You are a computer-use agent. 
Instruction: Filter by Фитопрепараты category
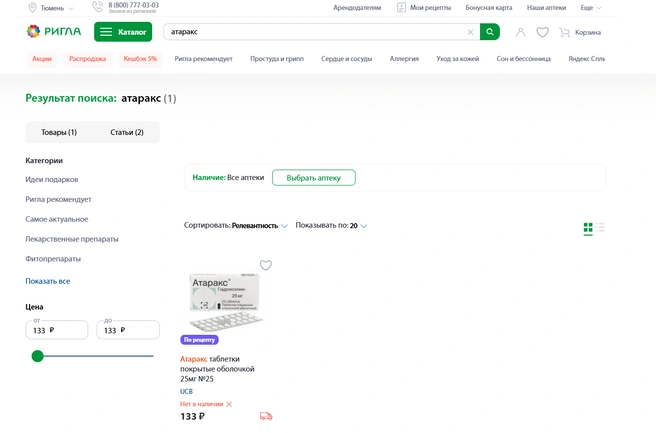tap(53, 259)
